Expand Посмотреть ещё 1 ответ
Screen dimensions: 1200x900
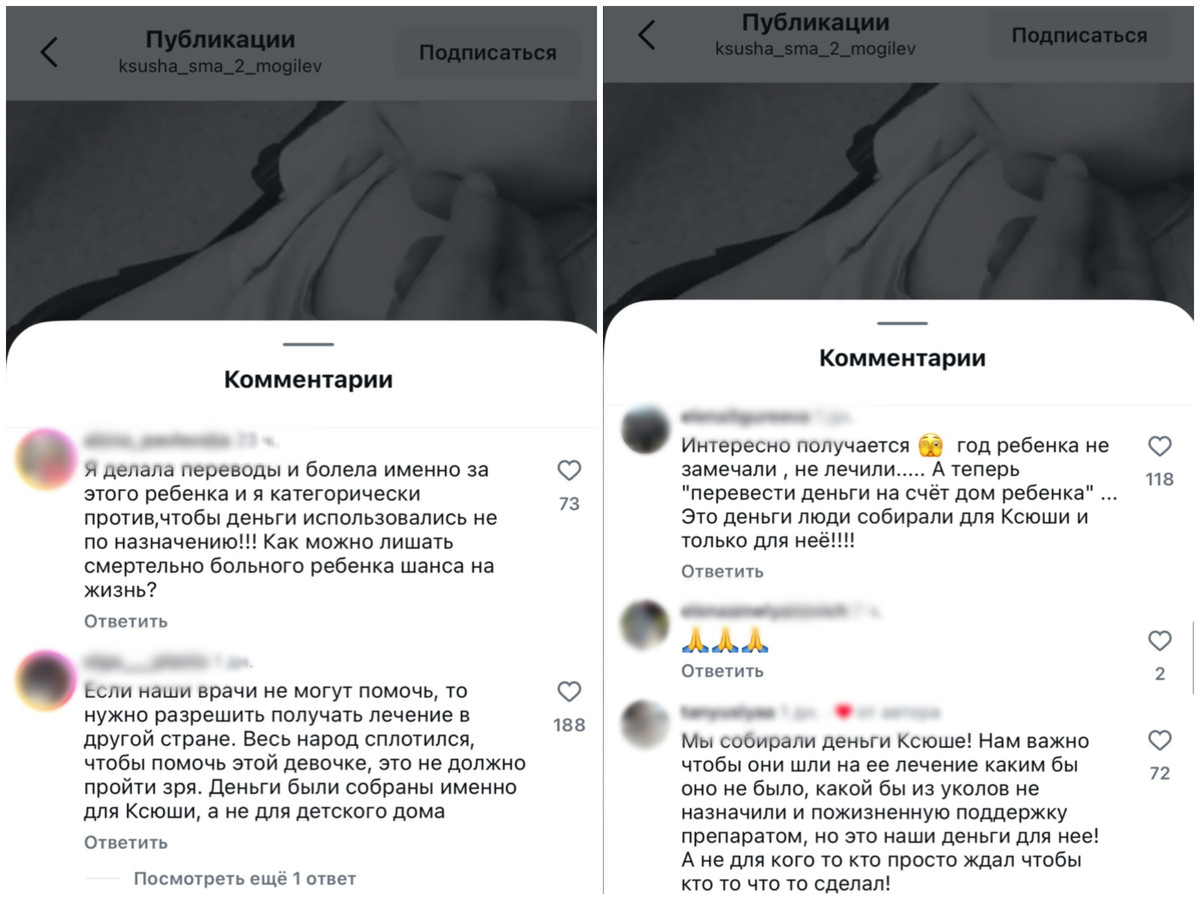[244, 879]
